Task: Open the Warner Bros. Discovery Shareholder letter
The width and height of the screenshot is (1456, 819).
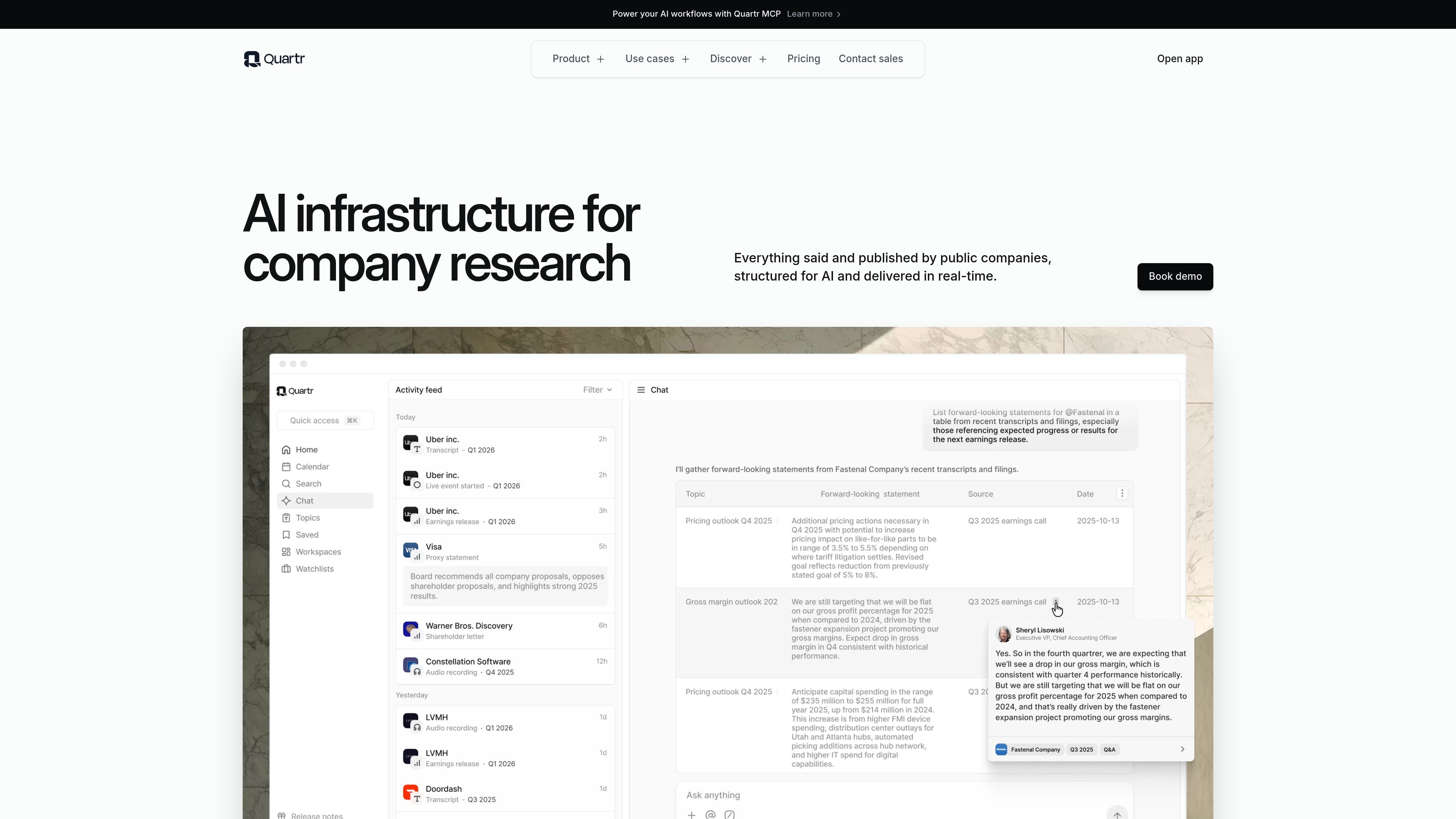Action: pyautogui.click(x=505, y=631)
